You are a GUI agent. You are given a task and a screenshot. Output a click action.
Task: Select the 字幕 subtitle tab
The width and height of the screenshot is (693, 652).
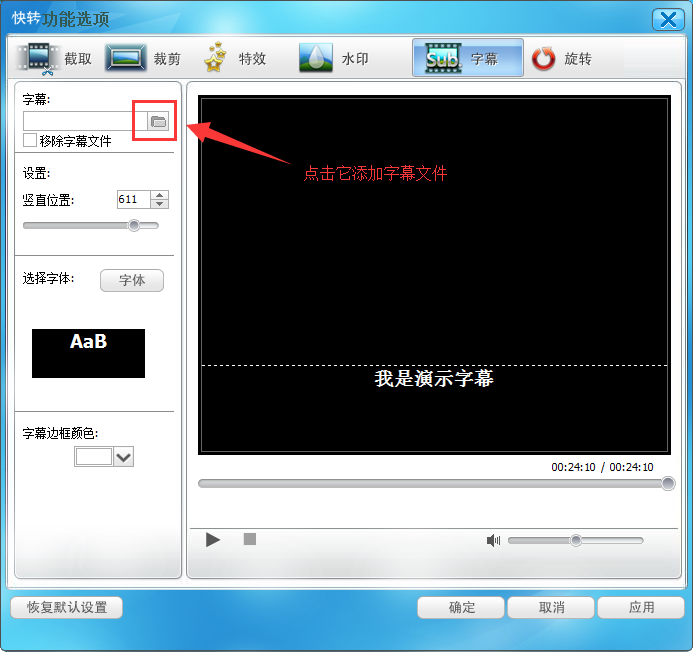point(468,58)
